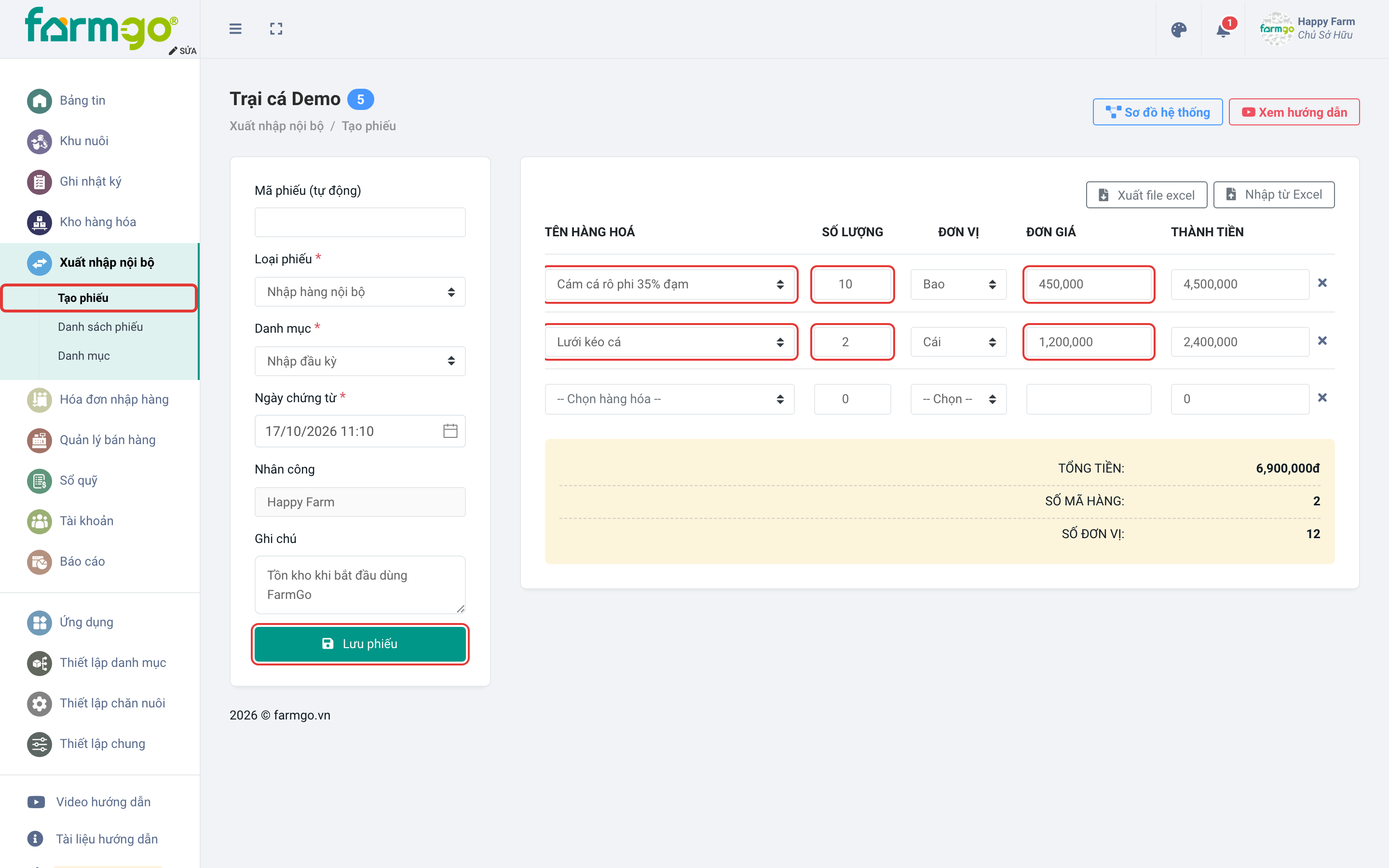Viewport: 1389px width, 868px height.
Task: Click the Kho hàng hóa warehouse icon
Action: pos(40,223)
